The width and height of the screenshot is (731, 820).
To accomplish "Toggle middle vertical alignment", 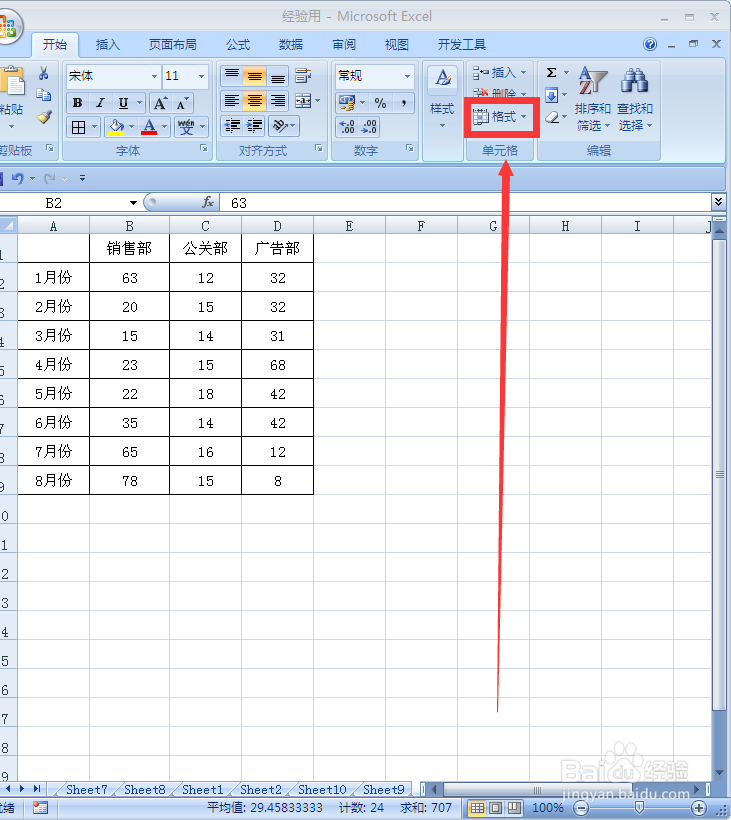I will tap(255, 75).
